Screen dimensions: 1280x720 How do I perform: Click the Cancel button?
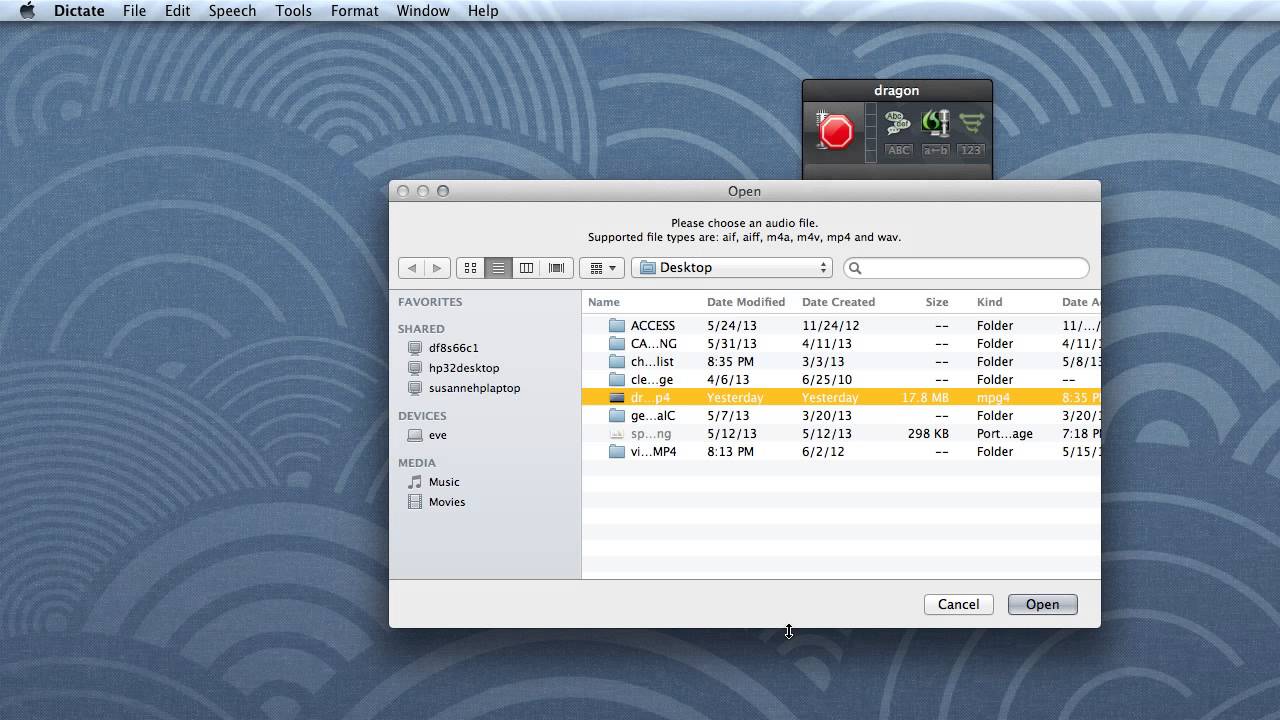click(958, 604)
